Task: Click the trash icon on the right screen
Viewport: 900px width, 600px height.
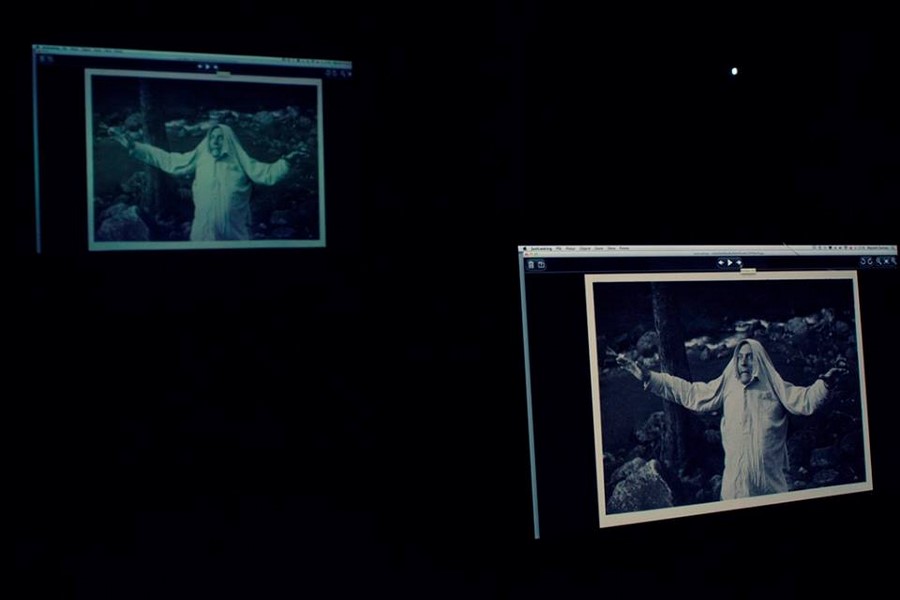Action: (531, 265)
